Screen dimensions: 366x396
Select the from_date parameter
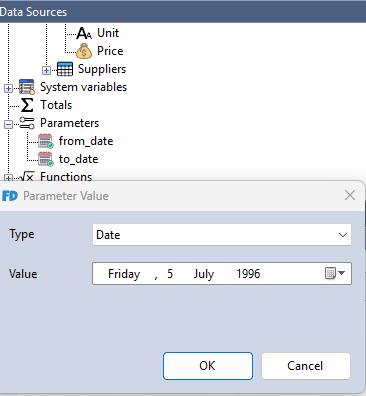(86, 141)
